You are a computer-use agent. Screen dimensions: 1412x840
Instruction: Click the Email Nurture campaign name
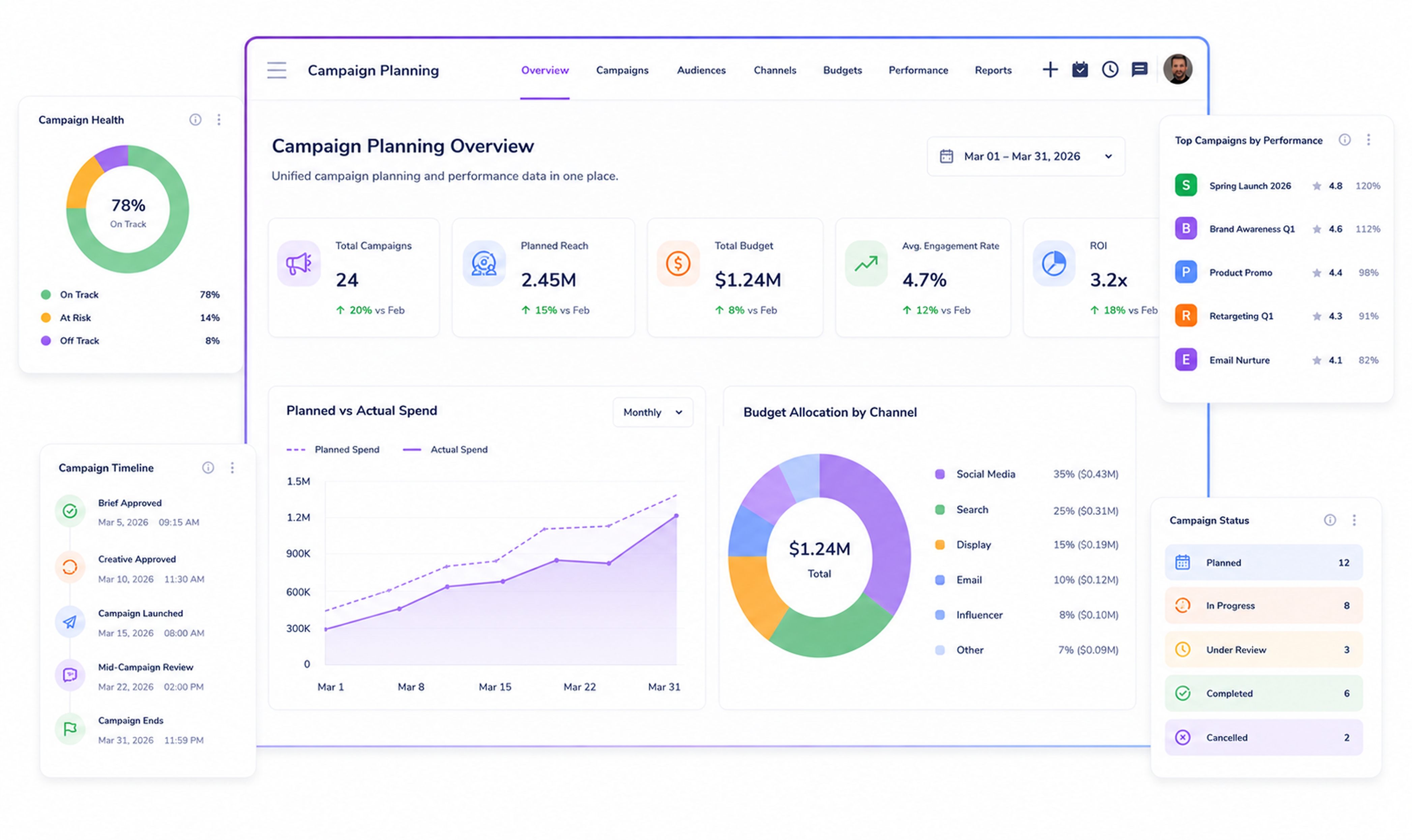1239,360
